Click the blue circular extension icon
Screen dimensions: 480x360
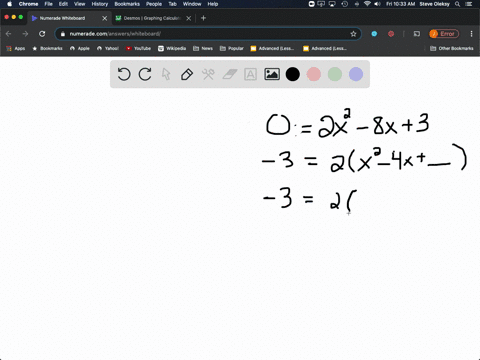click(374, 34)
